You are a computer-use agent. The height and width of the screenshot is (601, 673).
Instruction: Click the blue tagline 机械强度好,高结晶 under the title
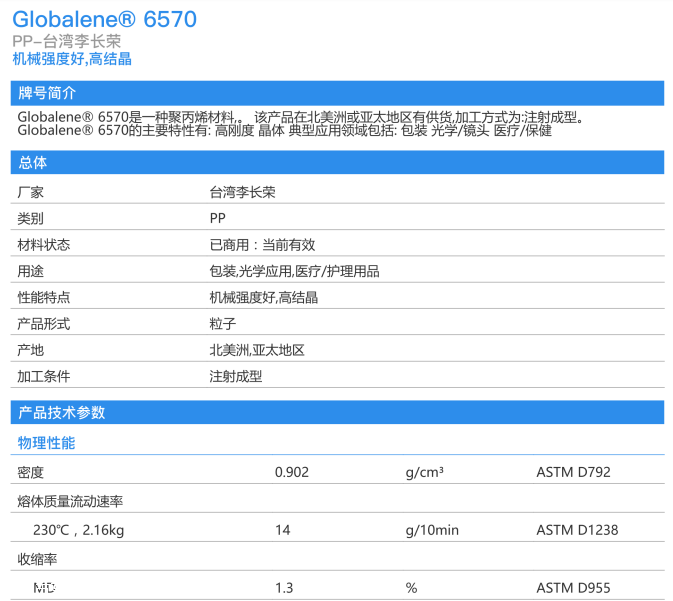(72, 59)
